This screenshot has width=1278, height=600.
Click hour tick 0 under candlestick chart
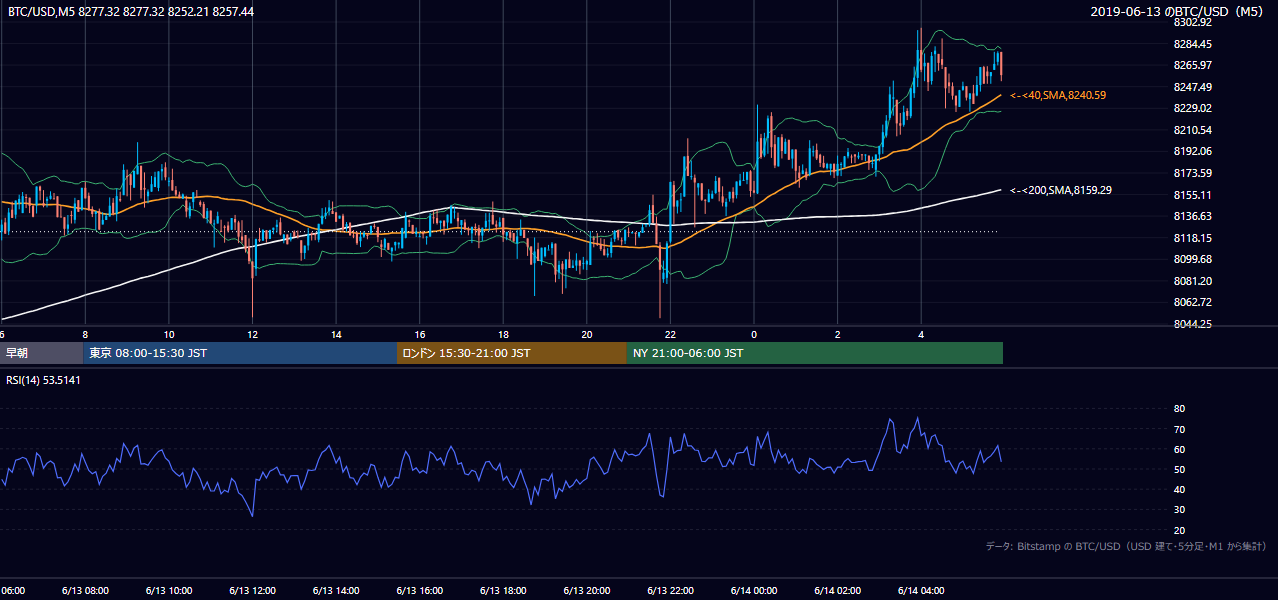point(754,334)
